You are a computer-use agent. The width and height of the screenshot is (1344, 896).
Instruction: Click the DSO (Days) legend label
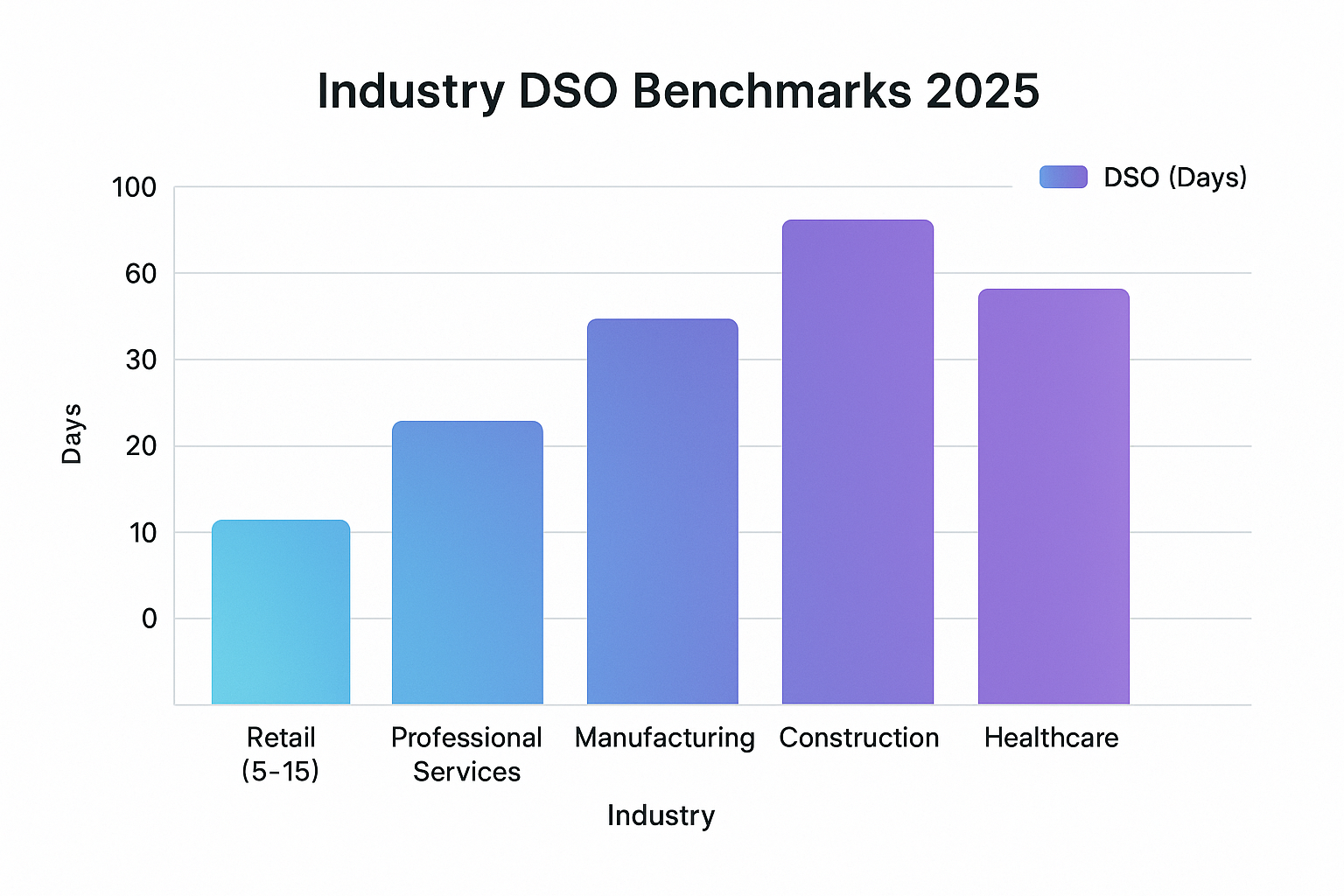coord(1175,177)
